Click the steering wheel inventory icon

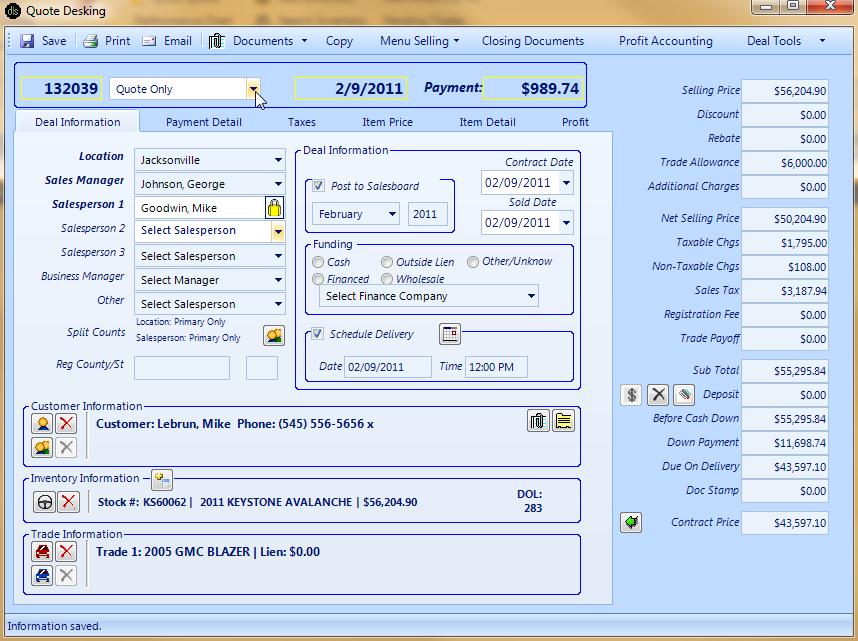click(45, 502)
